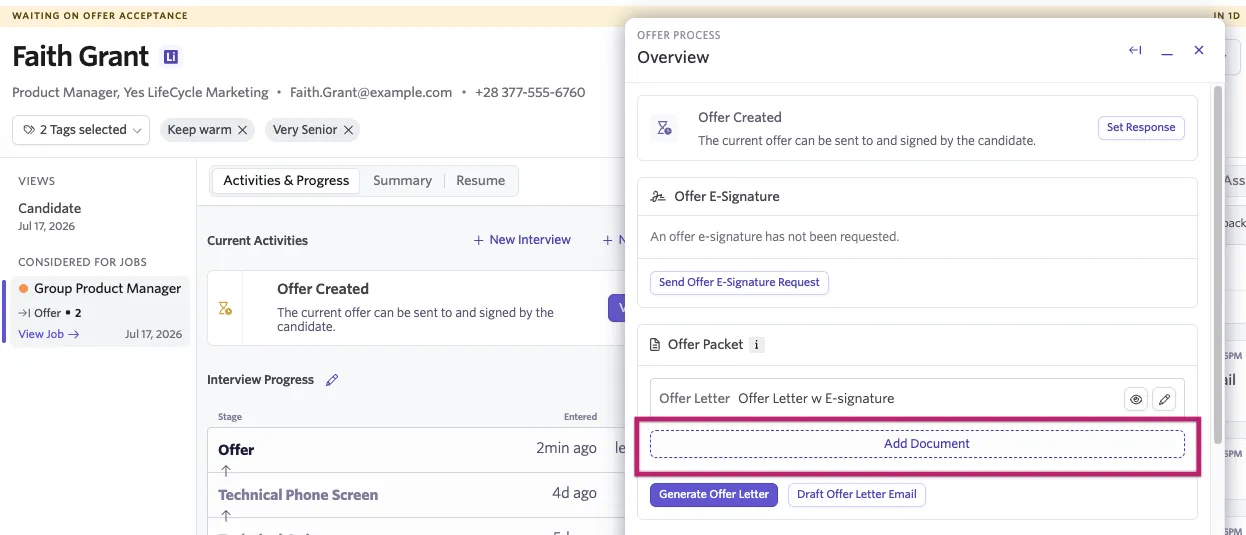Click the Generate Offer Letter button

[714, 495]
